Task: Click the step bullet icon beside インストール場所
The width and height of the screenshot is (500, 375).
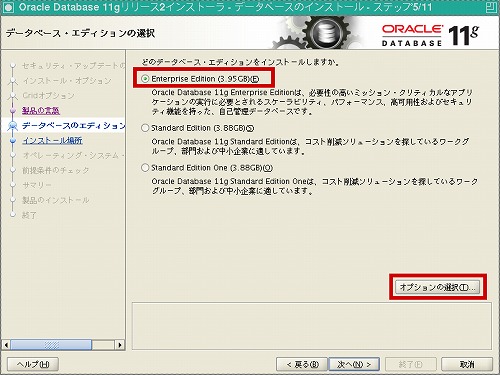Action: 13,141
